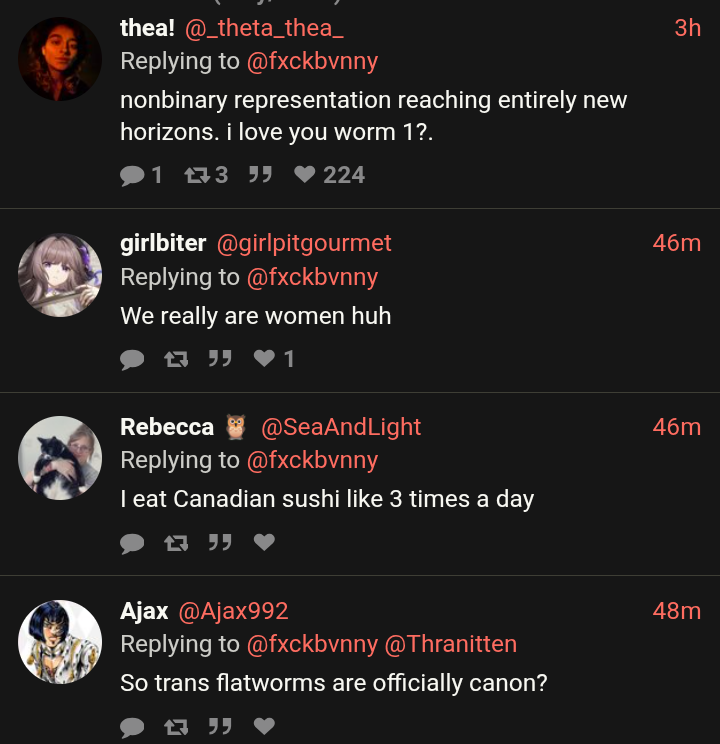Like Ajax's trans flatworms tweet
Image resolution: width=720 pixels, height=744 pixels.
tap(264, 726)
